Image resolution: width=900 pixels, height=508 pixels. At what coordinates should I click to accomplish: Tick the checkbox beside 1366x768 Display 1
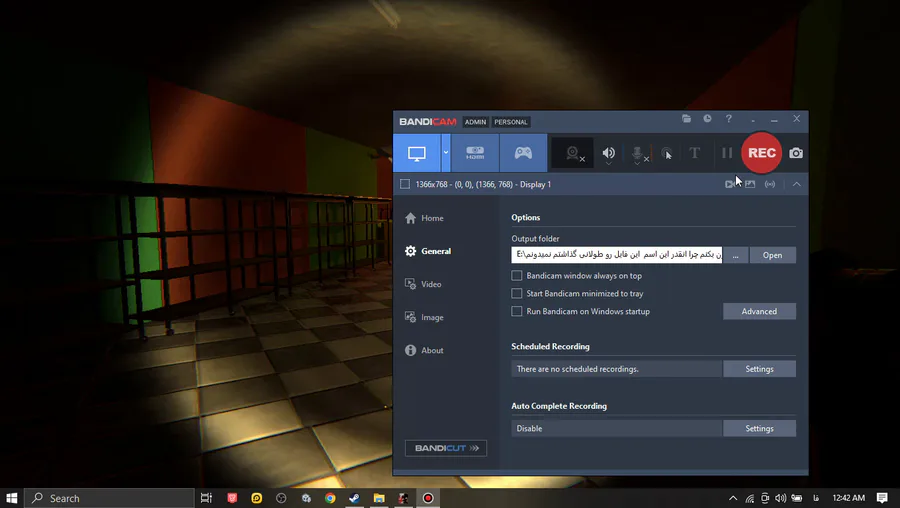pyautogui.click(x=405, y=184)
